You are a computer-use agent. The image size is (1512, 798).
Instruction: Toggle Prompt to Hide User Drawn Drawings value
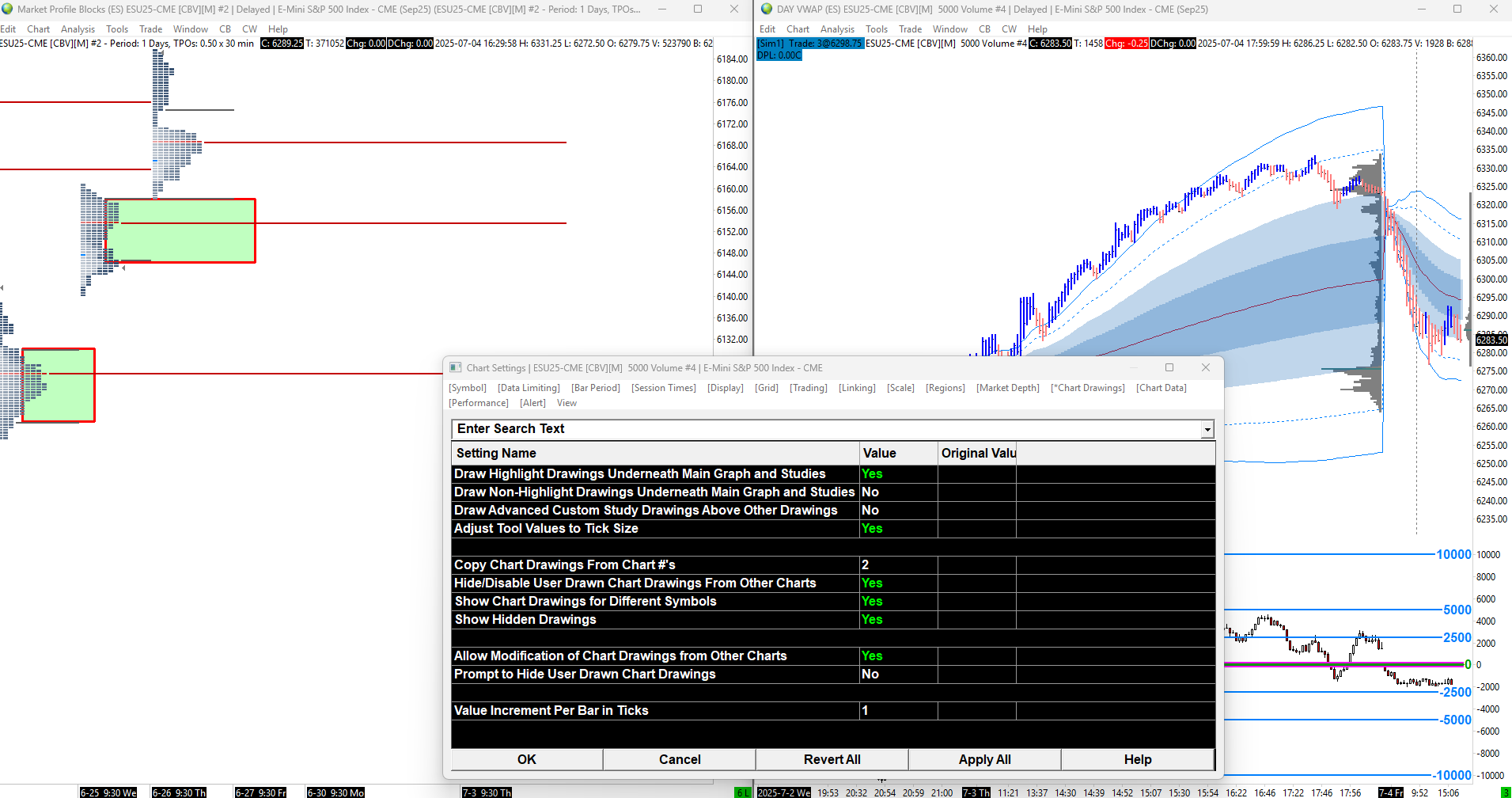(899, 674)
